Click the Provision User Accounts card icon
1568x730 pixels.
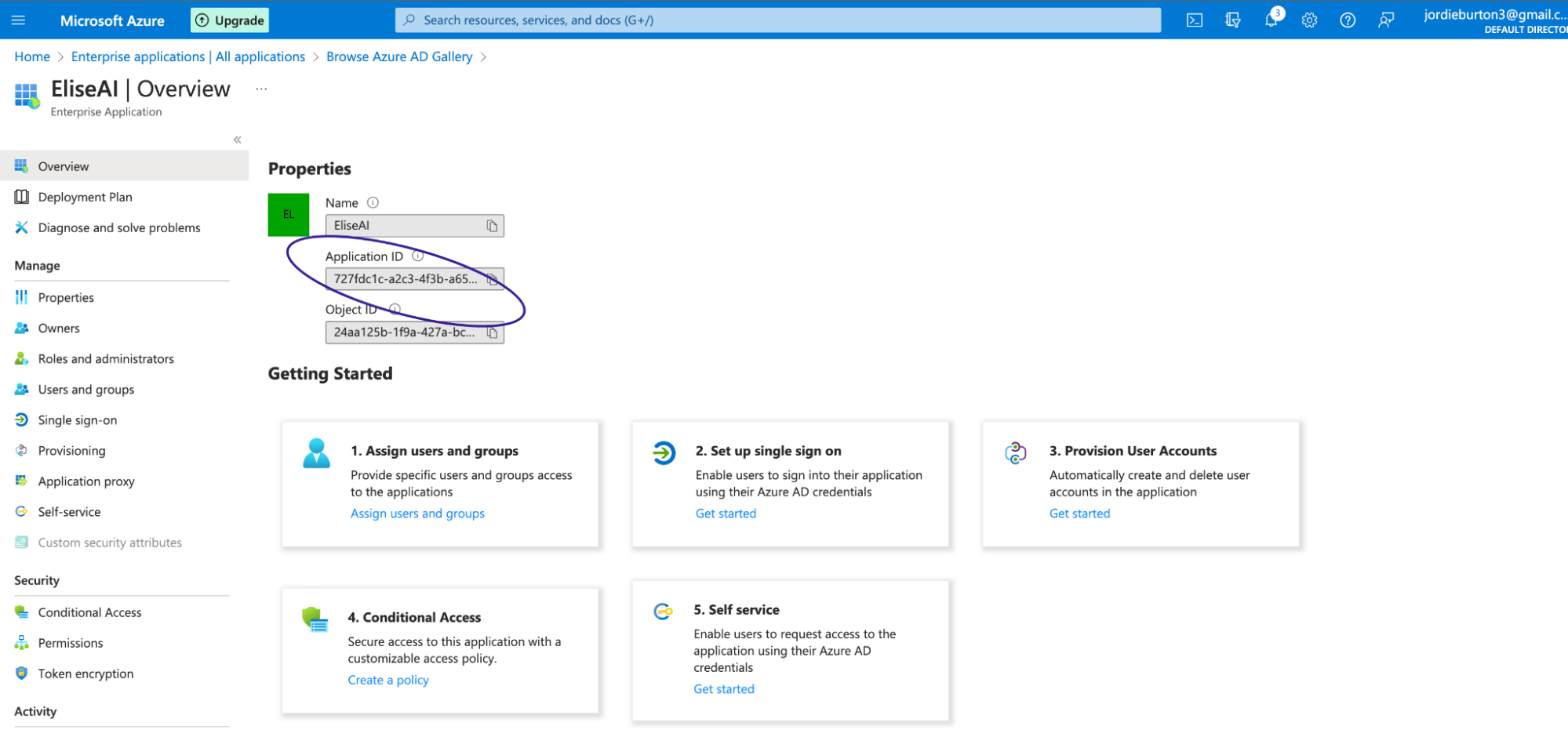[x=1016, y=452]
